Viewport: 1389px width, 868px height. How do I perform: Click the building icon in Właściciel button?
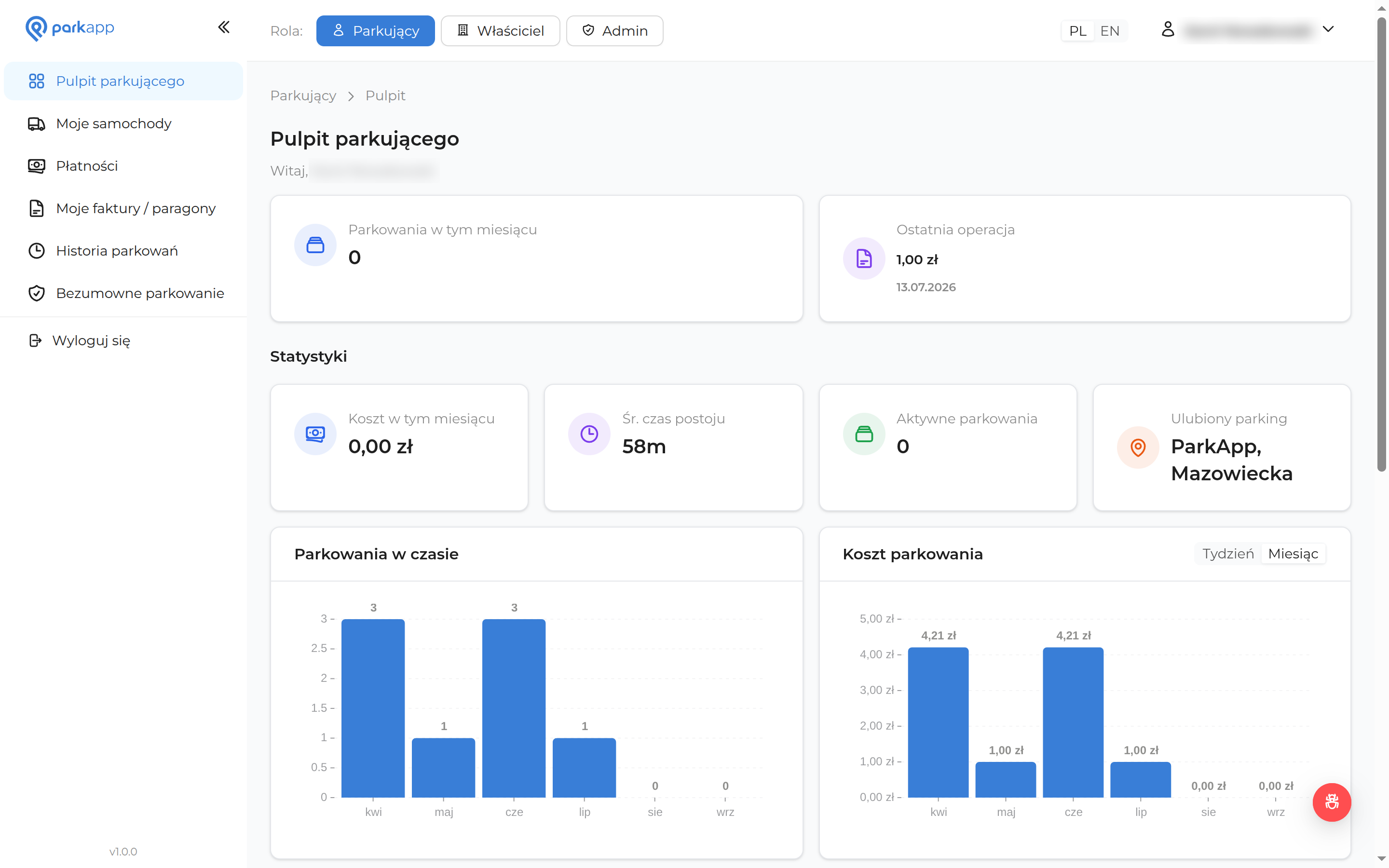coord(463,30)
